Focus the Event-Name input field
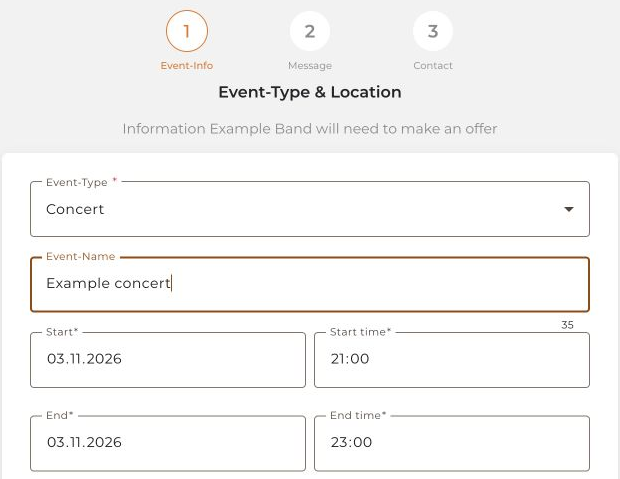 pyautogui.click(x=310, y=284)
